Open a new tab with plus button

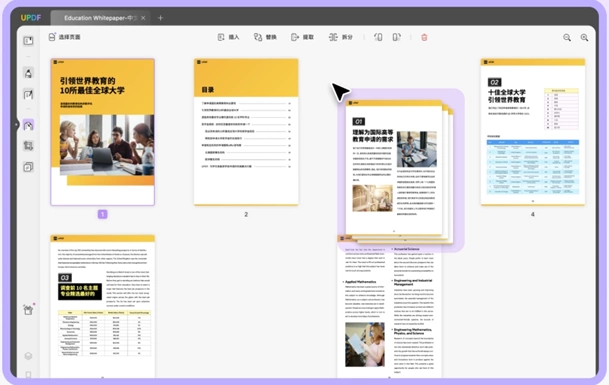coord(160,18)
